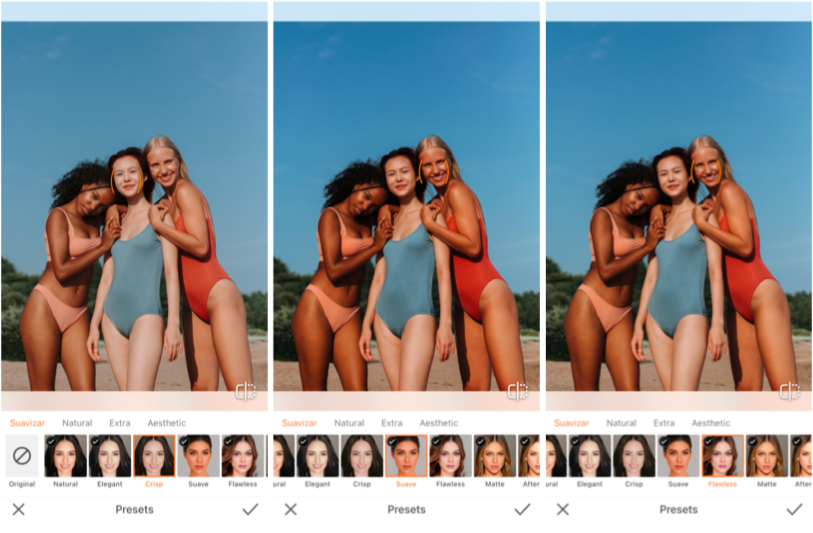Select the Flawless preset thumbnail in left screen
Image resolution: width=813 pixels, height=533 pixels.
coord(243,456)
